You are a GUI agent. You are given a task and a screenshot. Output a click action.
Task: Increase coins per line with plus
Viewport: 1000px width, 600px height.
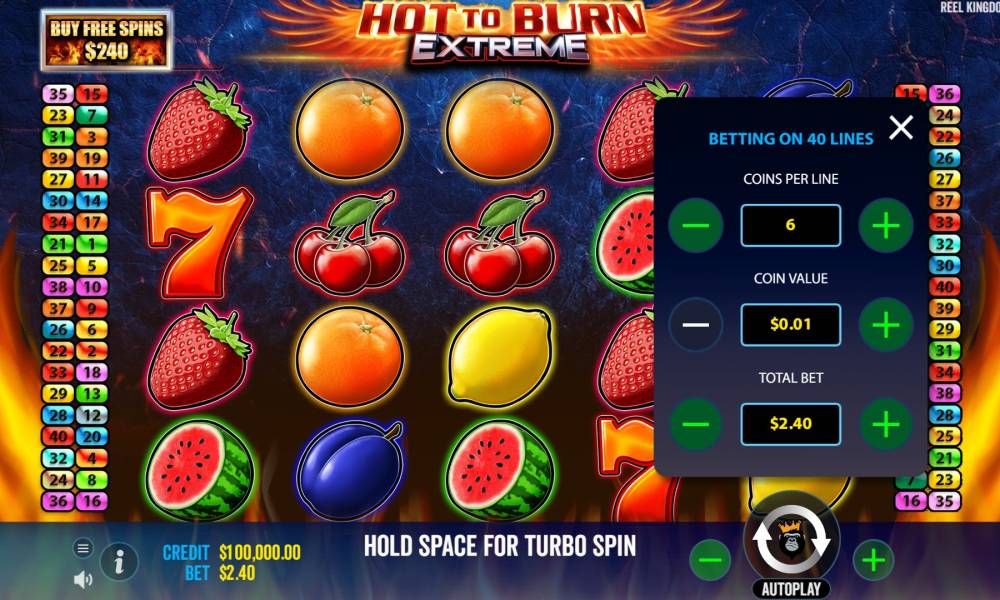click(886, 225)
